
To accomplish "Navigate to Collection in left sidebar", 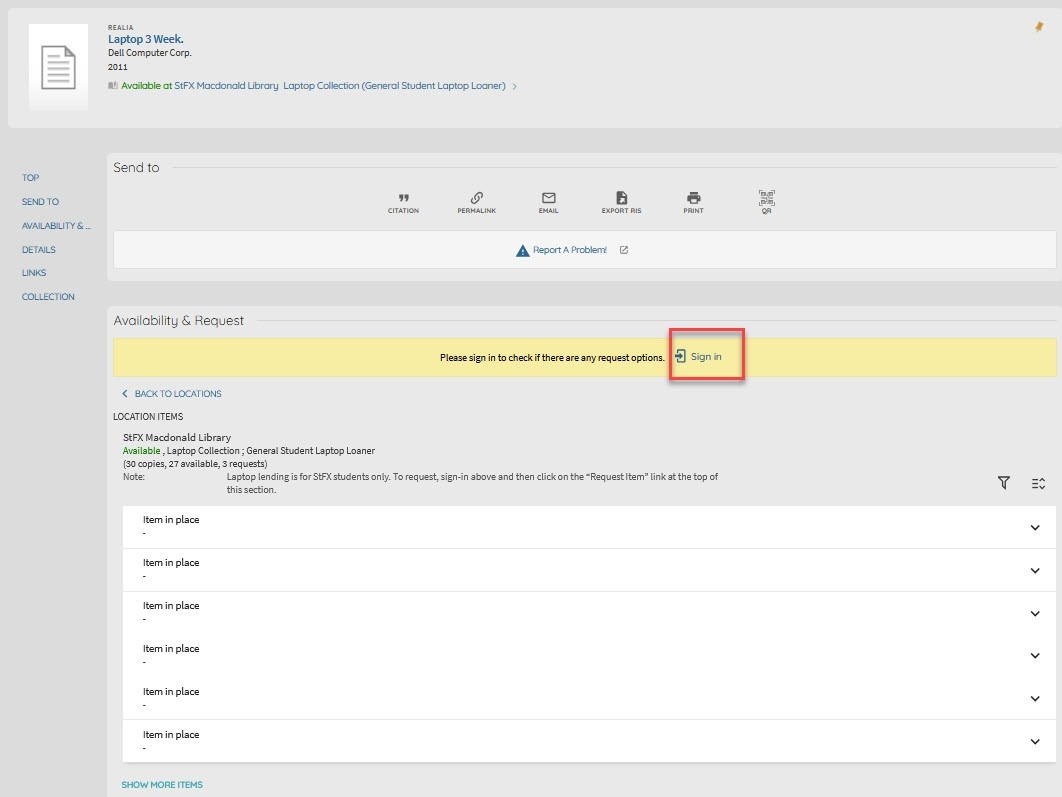I will tap(48, 297).
